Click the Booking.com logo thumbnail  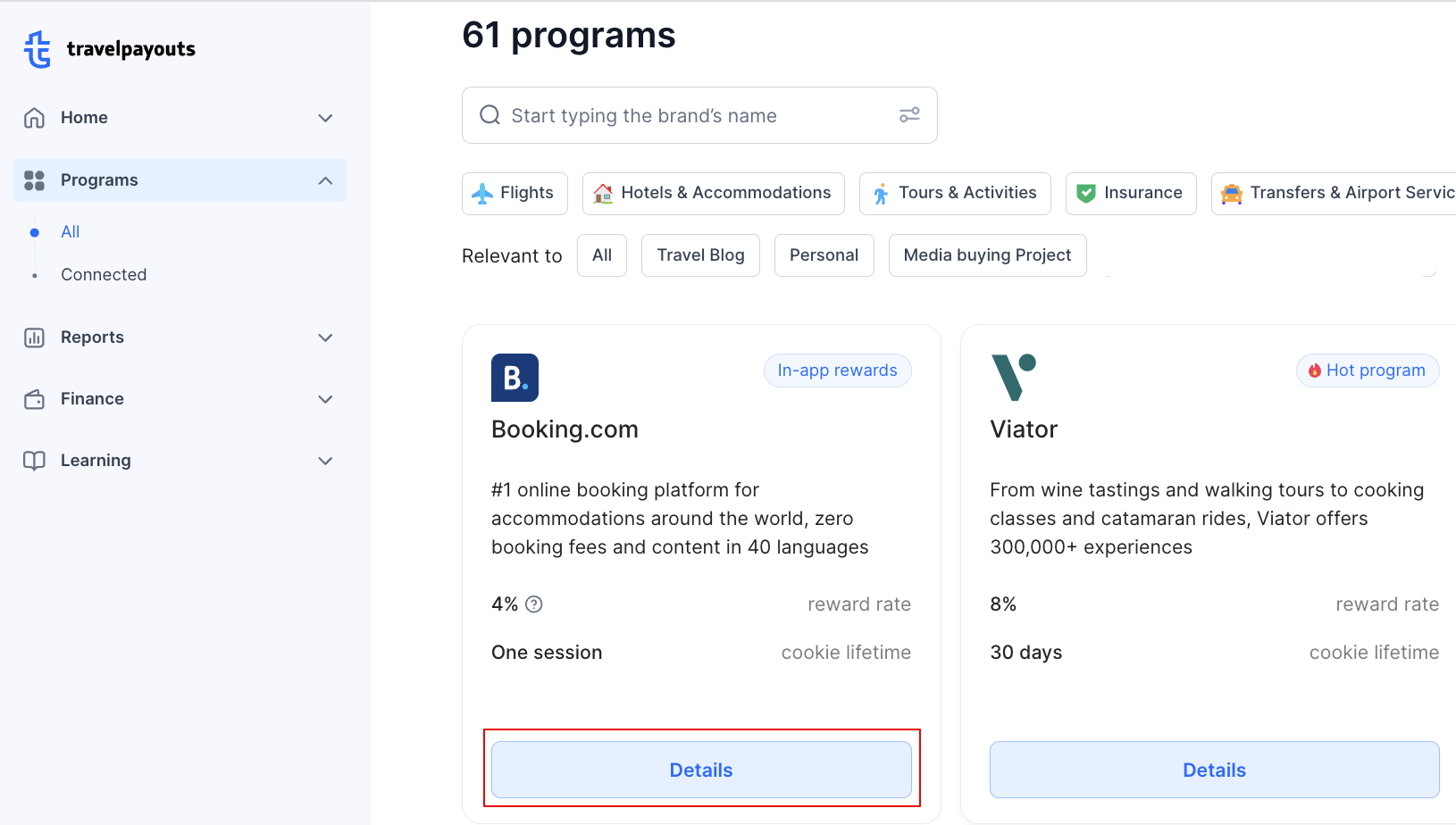tap(515, 378)
